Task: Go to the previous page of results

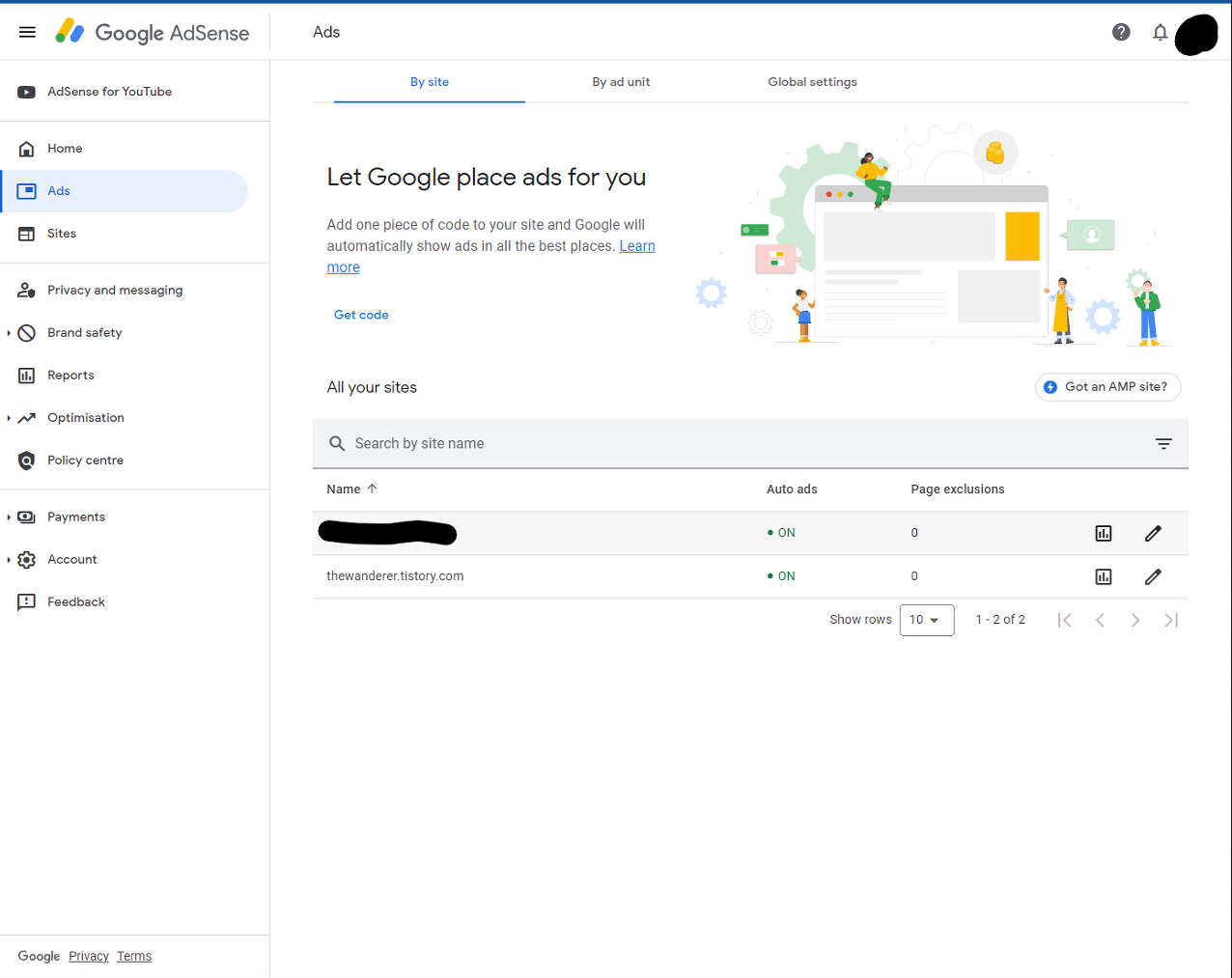Action: pos(1100,620)
